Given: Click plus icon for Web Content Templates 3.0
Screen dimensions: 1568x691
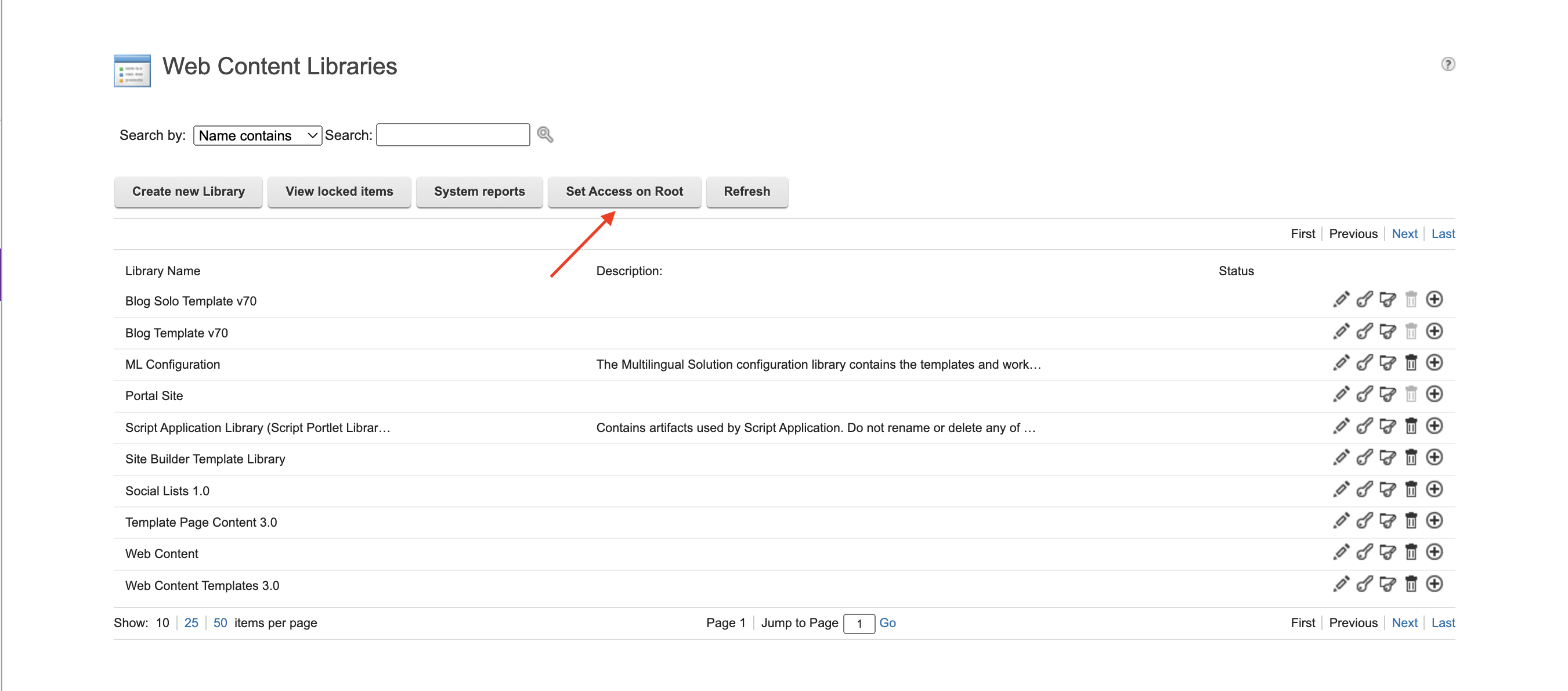Looking at the screenshot, I should point(1435,583).
